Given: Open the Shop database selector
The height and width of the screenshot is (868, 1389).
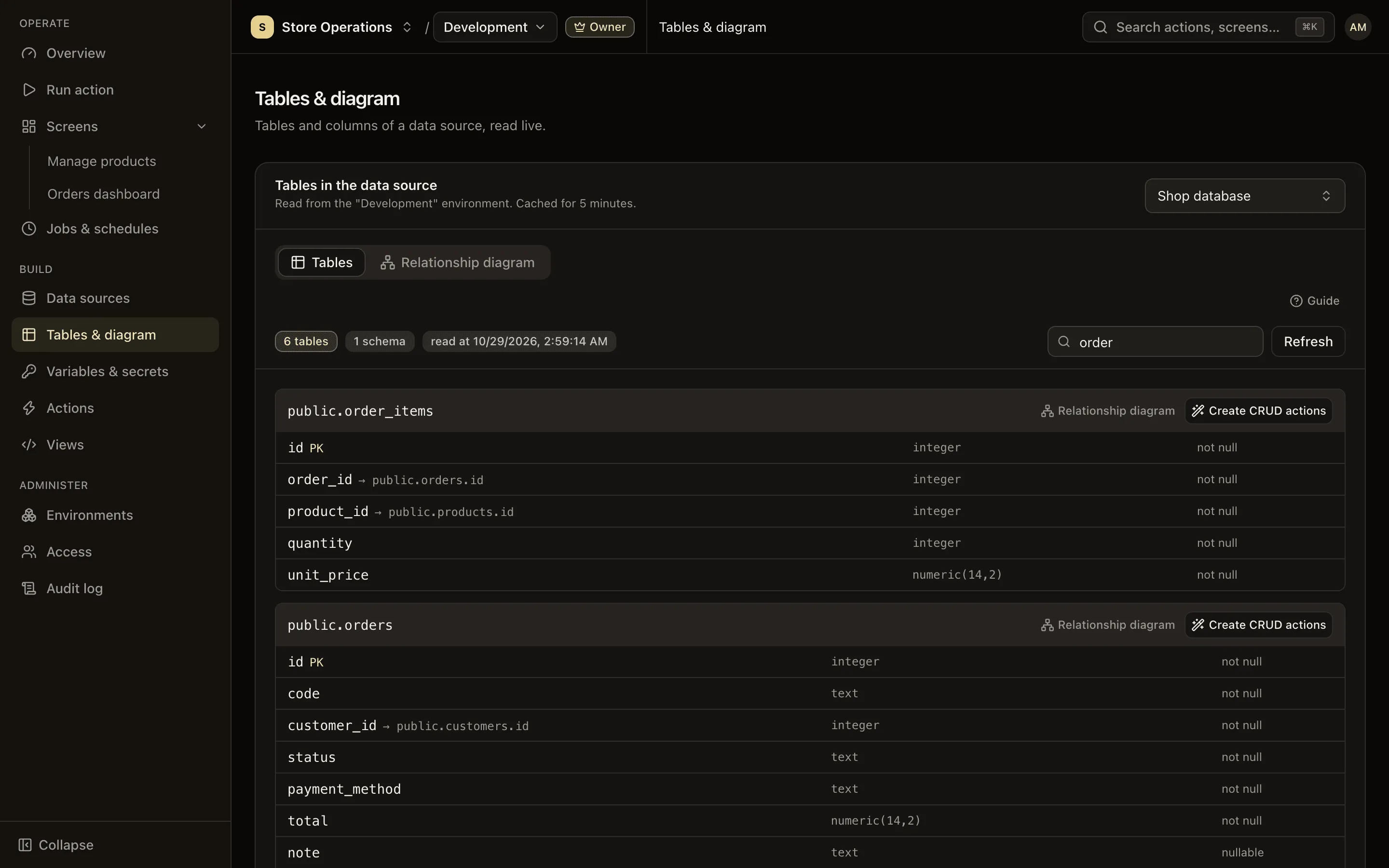Looking at the screenshot, I should tap(1244, 196).
